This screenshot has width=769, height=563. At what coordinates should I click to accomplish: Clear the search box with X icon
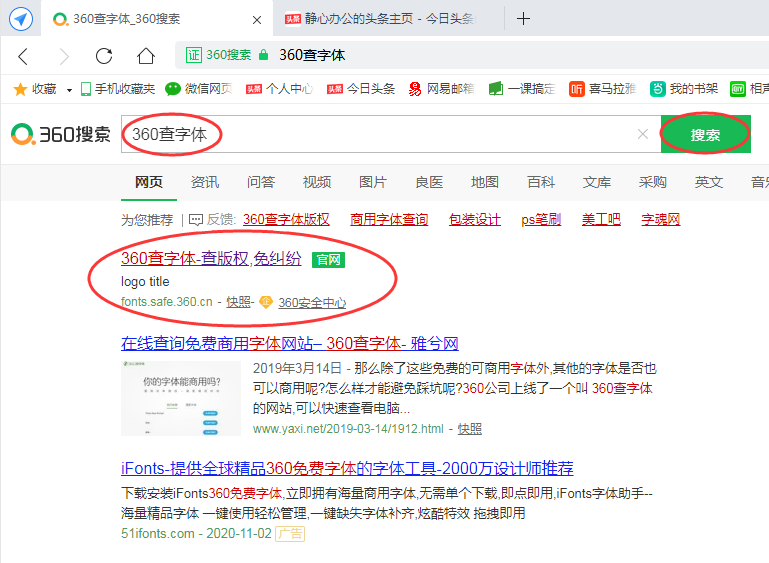[x=642, y=134]
